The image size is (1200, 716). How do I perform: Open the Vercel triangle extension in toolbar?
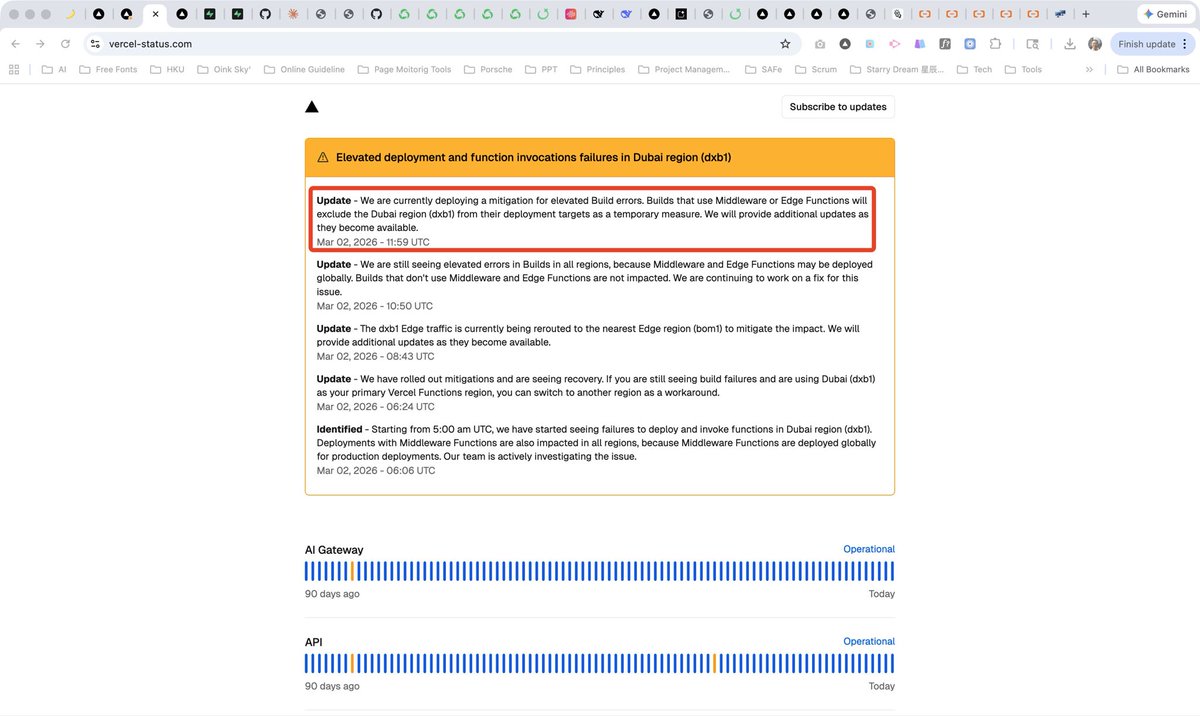pos(845,44)
